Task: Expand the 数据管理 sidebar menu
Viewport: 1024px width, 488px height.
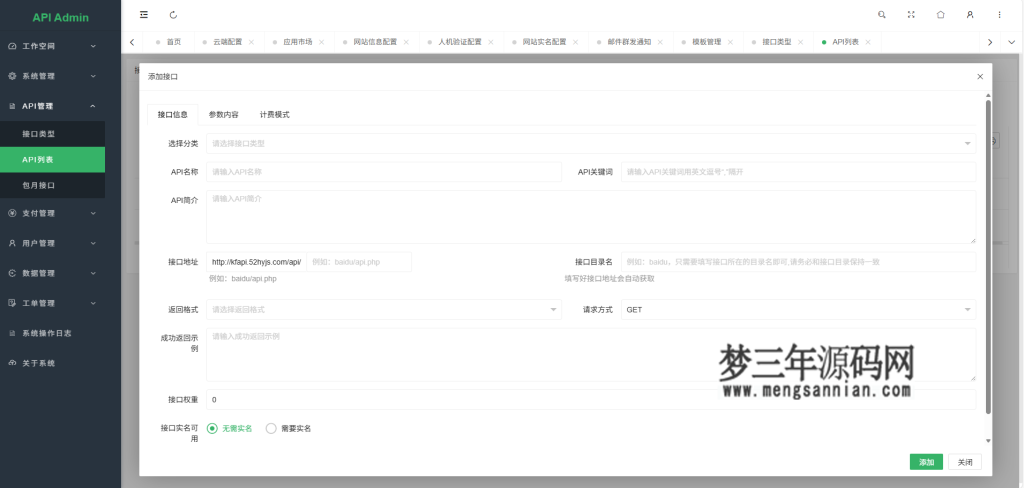Action: pyautogui.click(x=52, y=273)
